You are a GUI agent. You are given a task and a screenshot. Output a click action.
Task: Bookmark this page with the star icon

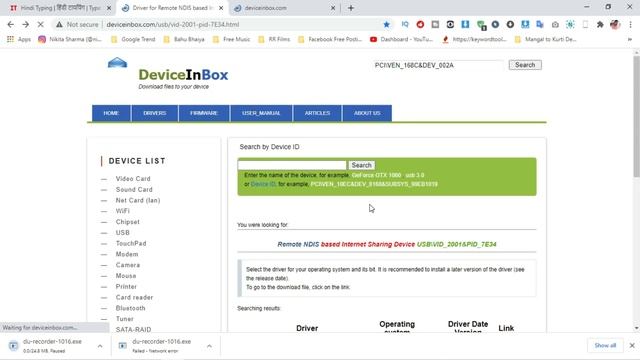point(387,24)
